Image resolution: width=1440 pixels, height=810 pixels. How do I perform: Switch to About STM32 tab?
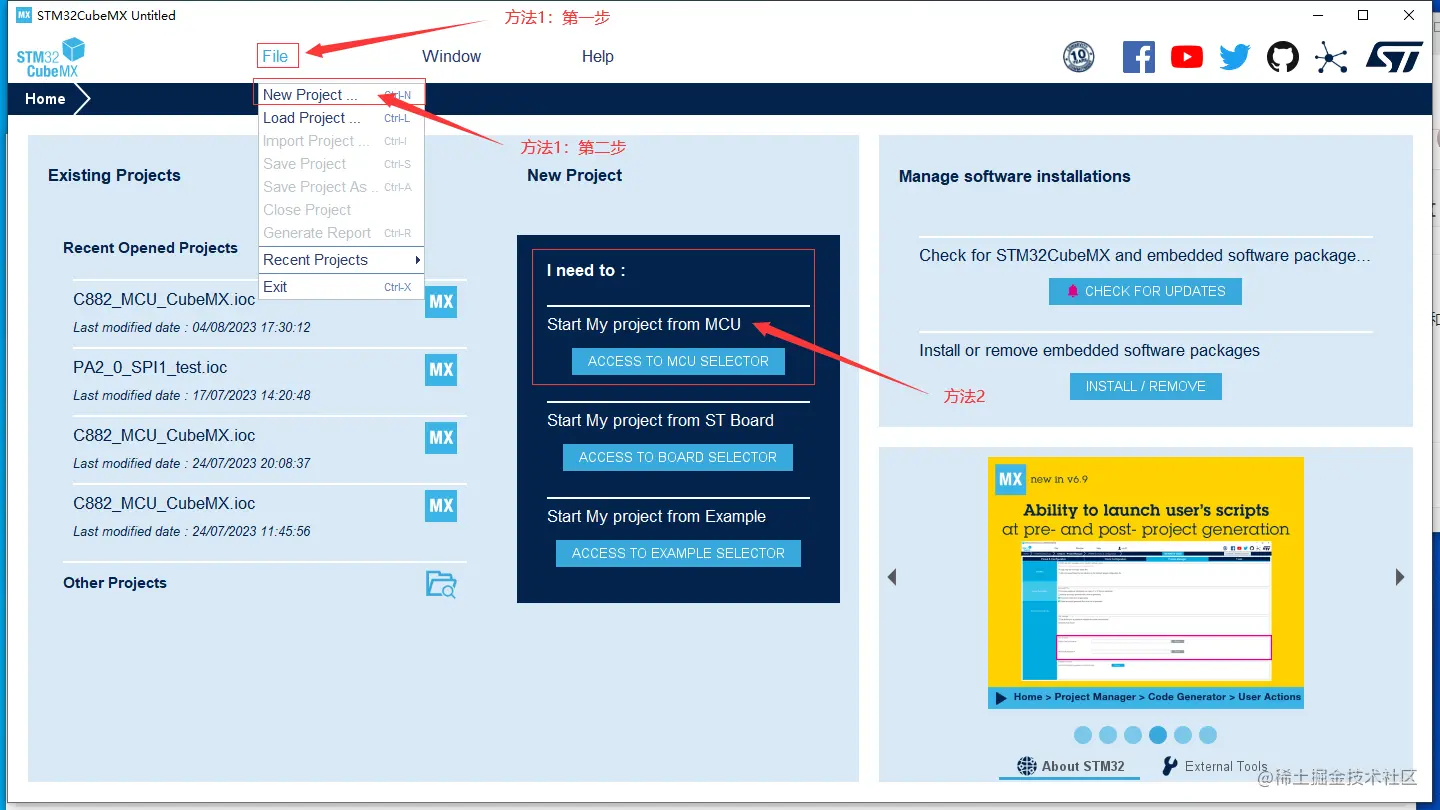pos(1071,767)
